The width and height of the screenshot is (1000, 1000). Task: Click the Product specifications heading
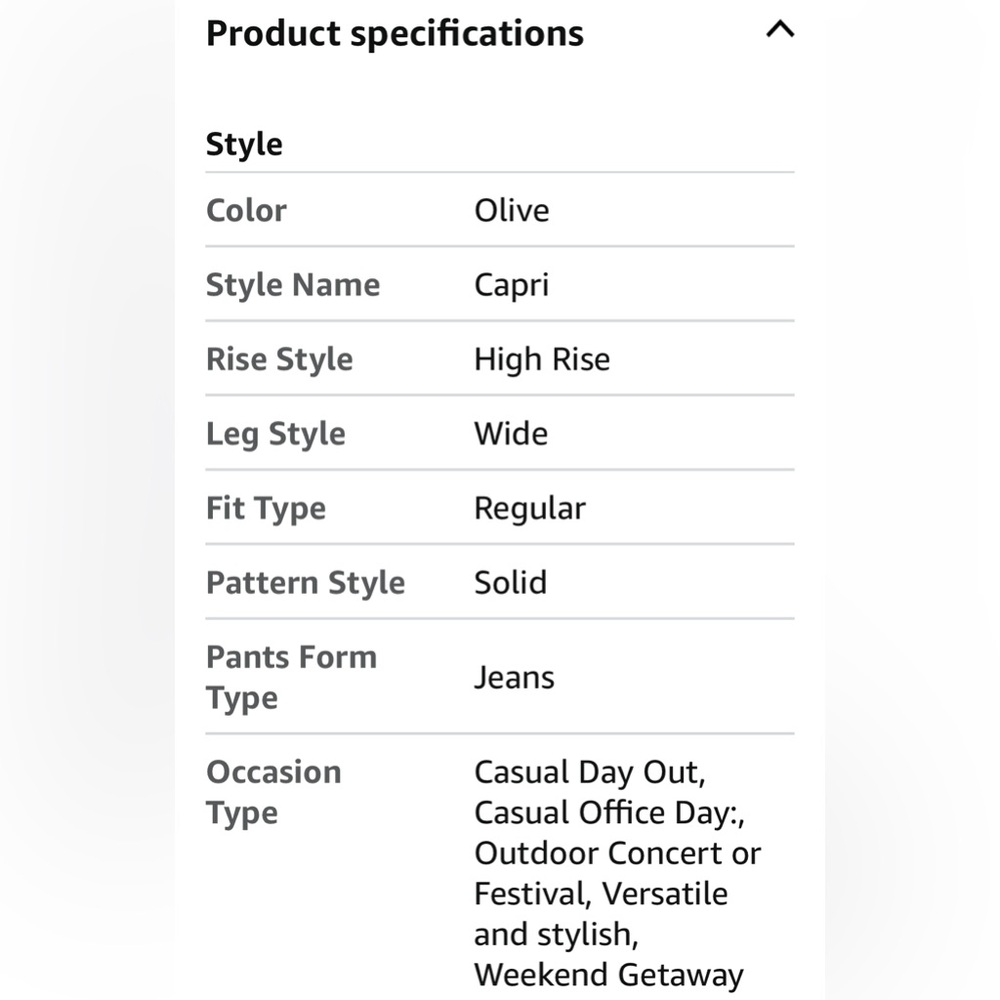pyautogui.click(x=395, y=33)
